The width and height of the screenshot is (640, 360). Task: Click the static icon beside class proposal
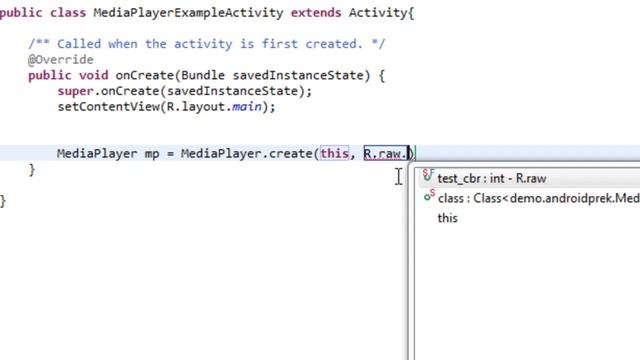coord(429,196)
